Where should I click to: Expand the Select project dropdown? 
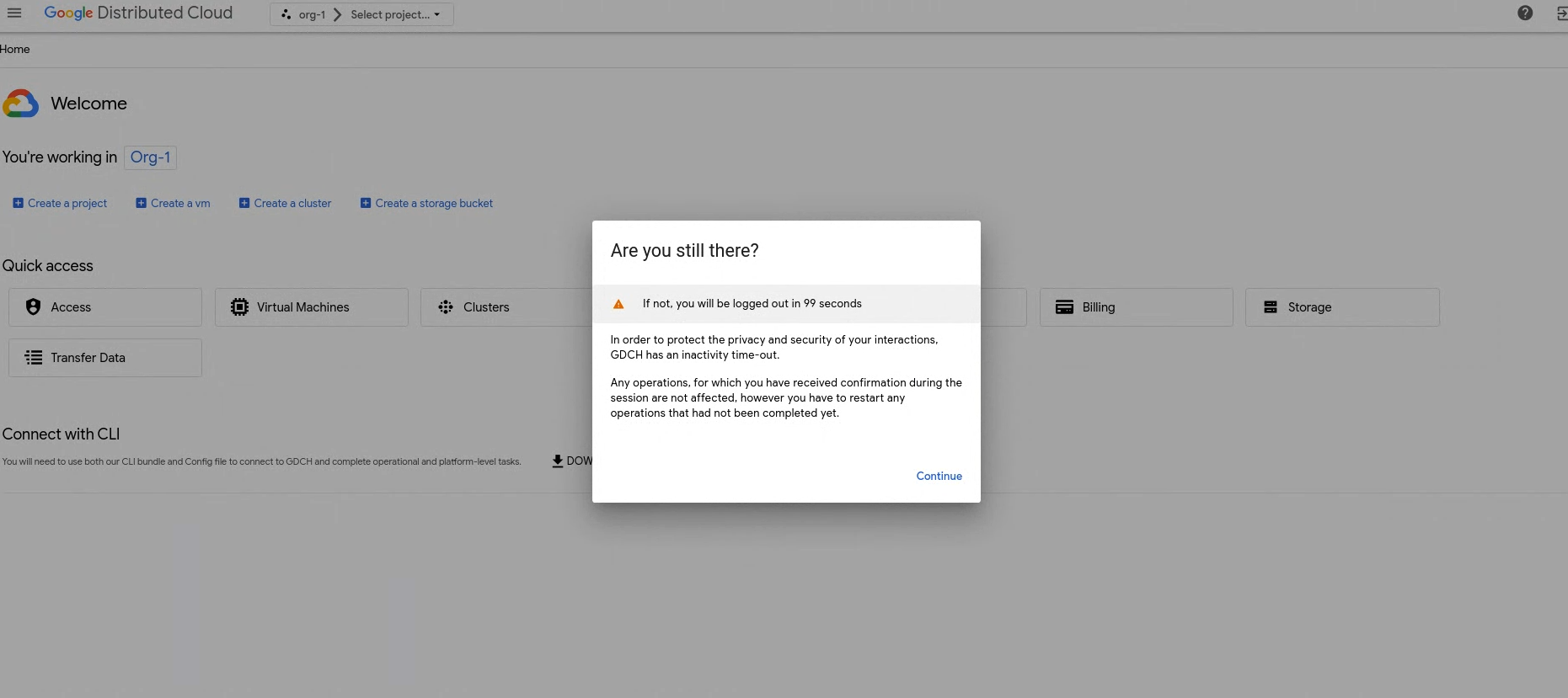pyautogui.click(x=395, y=14)
